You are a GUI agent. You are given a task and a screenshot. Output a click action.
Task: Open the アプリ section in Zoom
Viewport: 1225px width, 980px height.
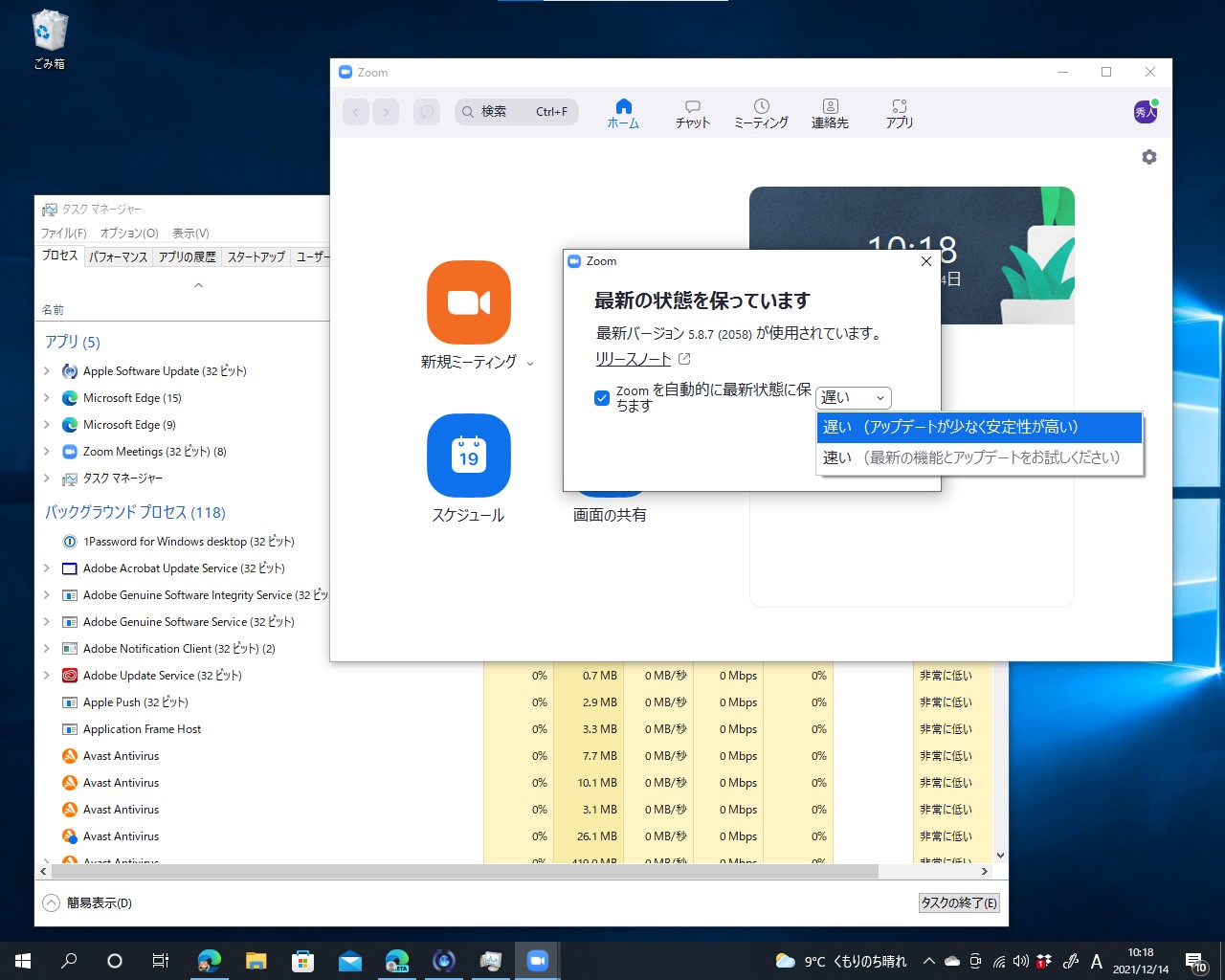899,113
